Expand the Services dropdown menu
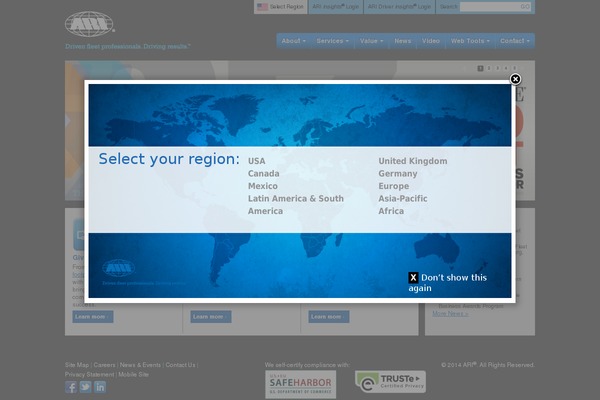 point(332,41)
